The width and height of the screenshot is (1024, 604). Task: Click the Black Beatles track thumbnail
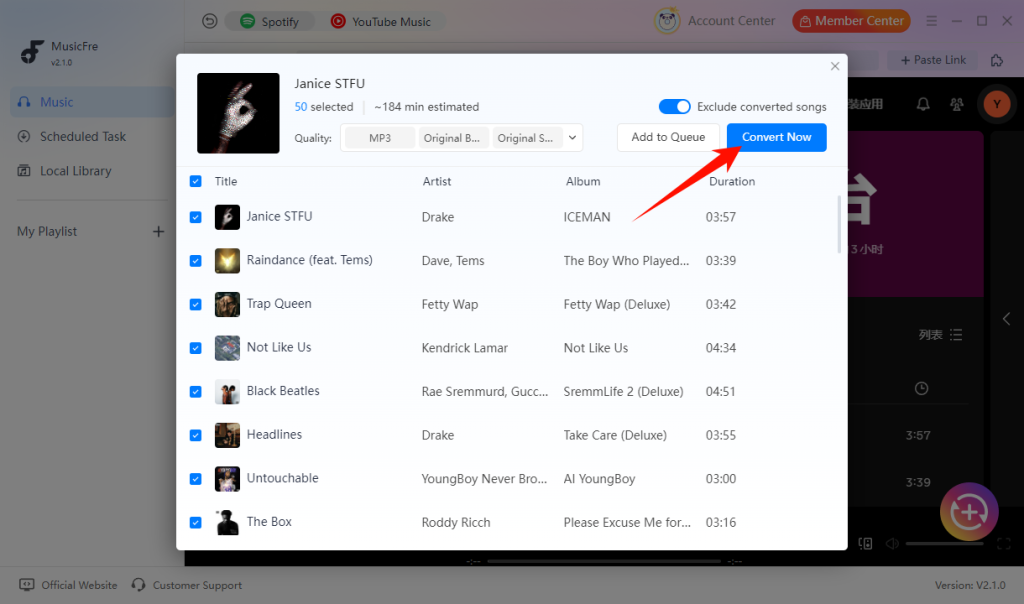[227, 392]
